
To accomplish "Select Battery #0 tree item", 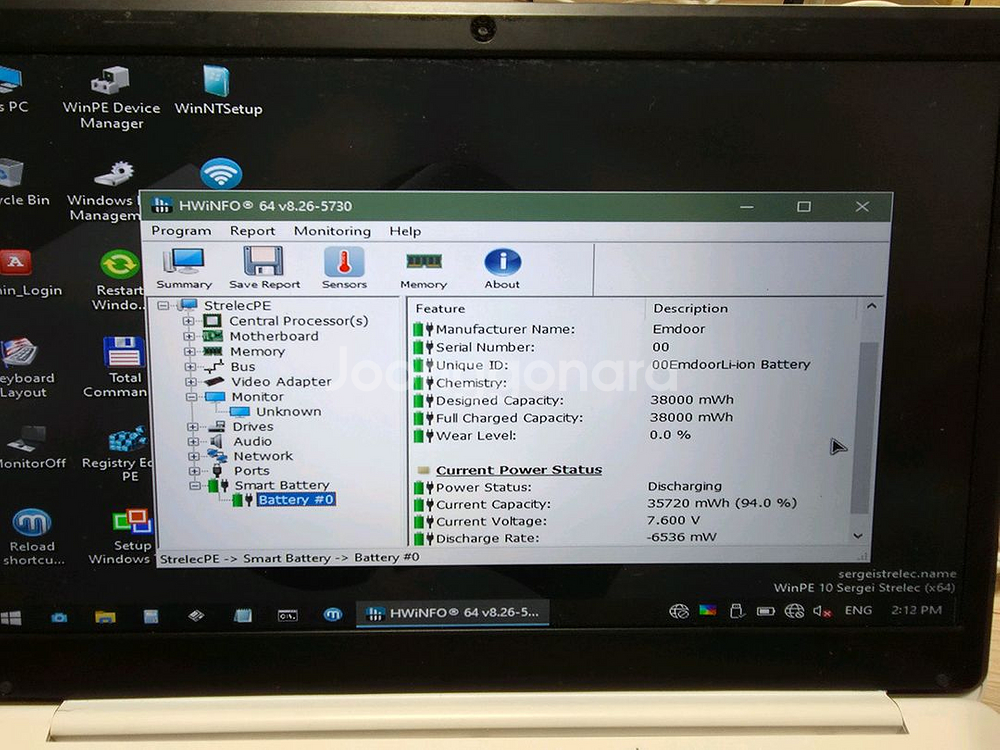I will (295, 499).
